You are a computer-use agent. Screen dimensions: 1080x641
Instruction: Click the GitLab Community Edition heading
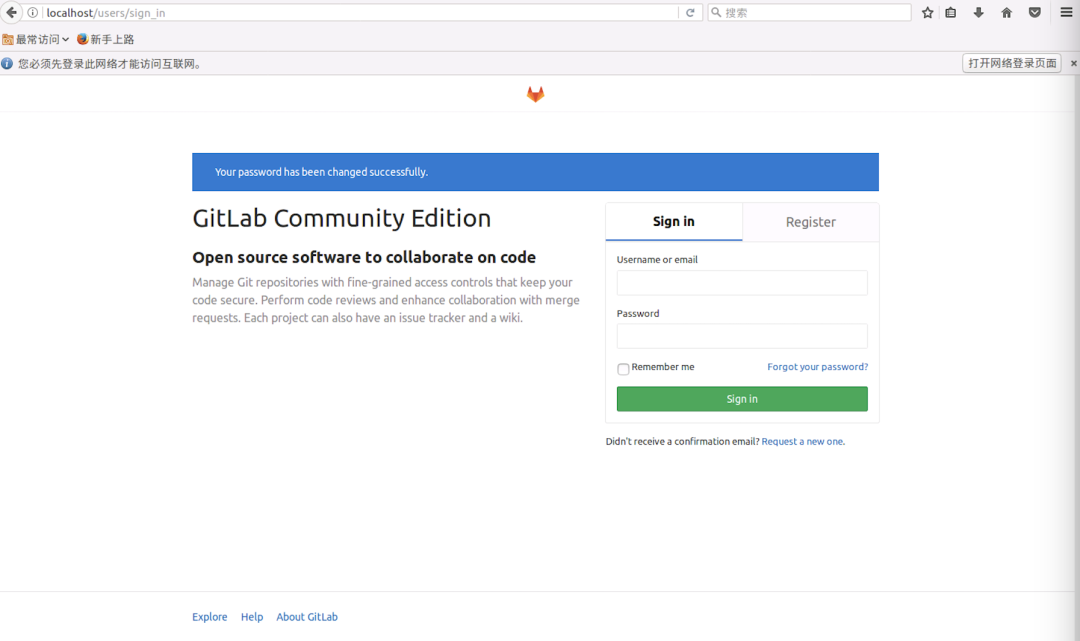coord(342,218)
